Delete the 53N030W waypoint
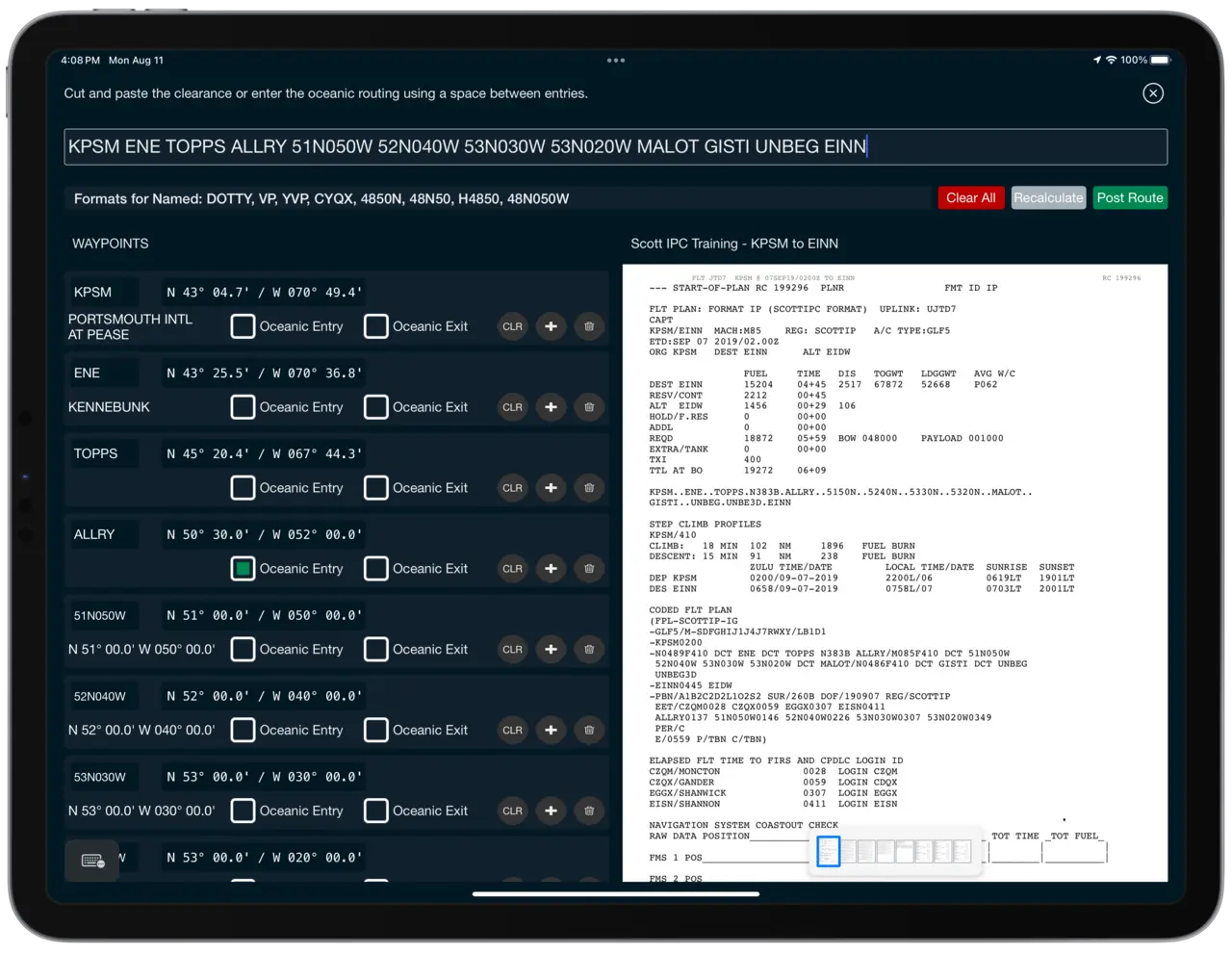This screenshot has height=953, width=1232. tap(589, 811)
